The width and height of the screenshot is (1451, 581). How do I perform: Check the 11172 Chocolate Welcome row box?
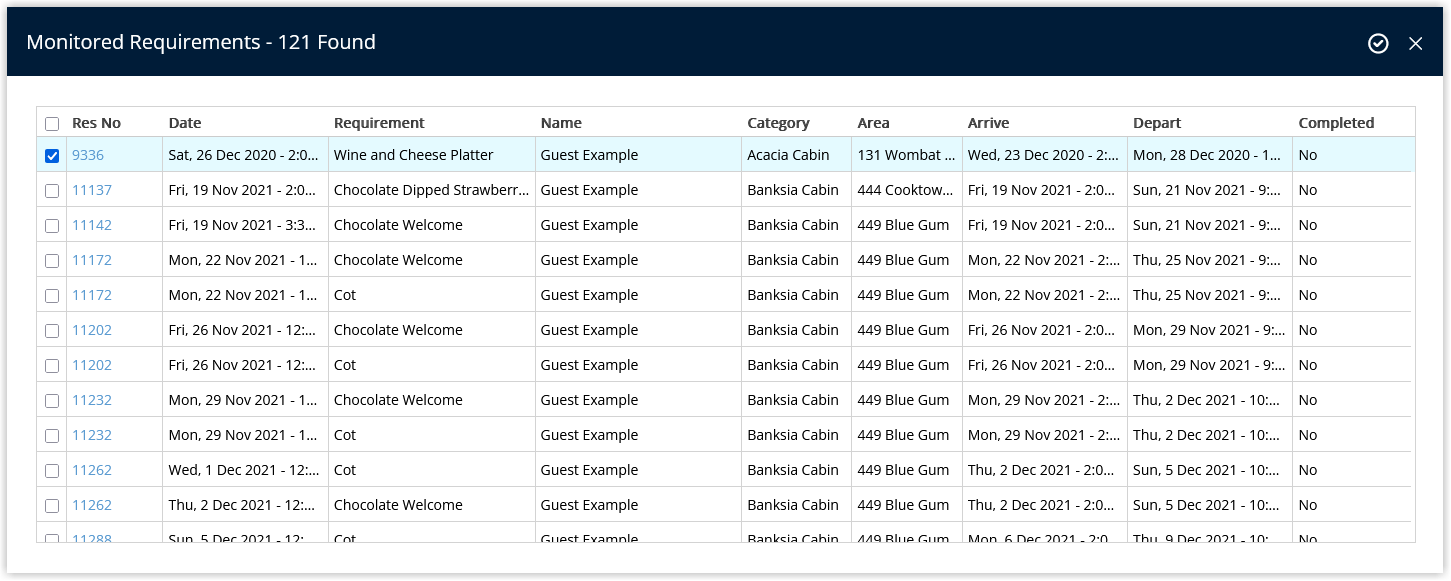coord(52,261)
